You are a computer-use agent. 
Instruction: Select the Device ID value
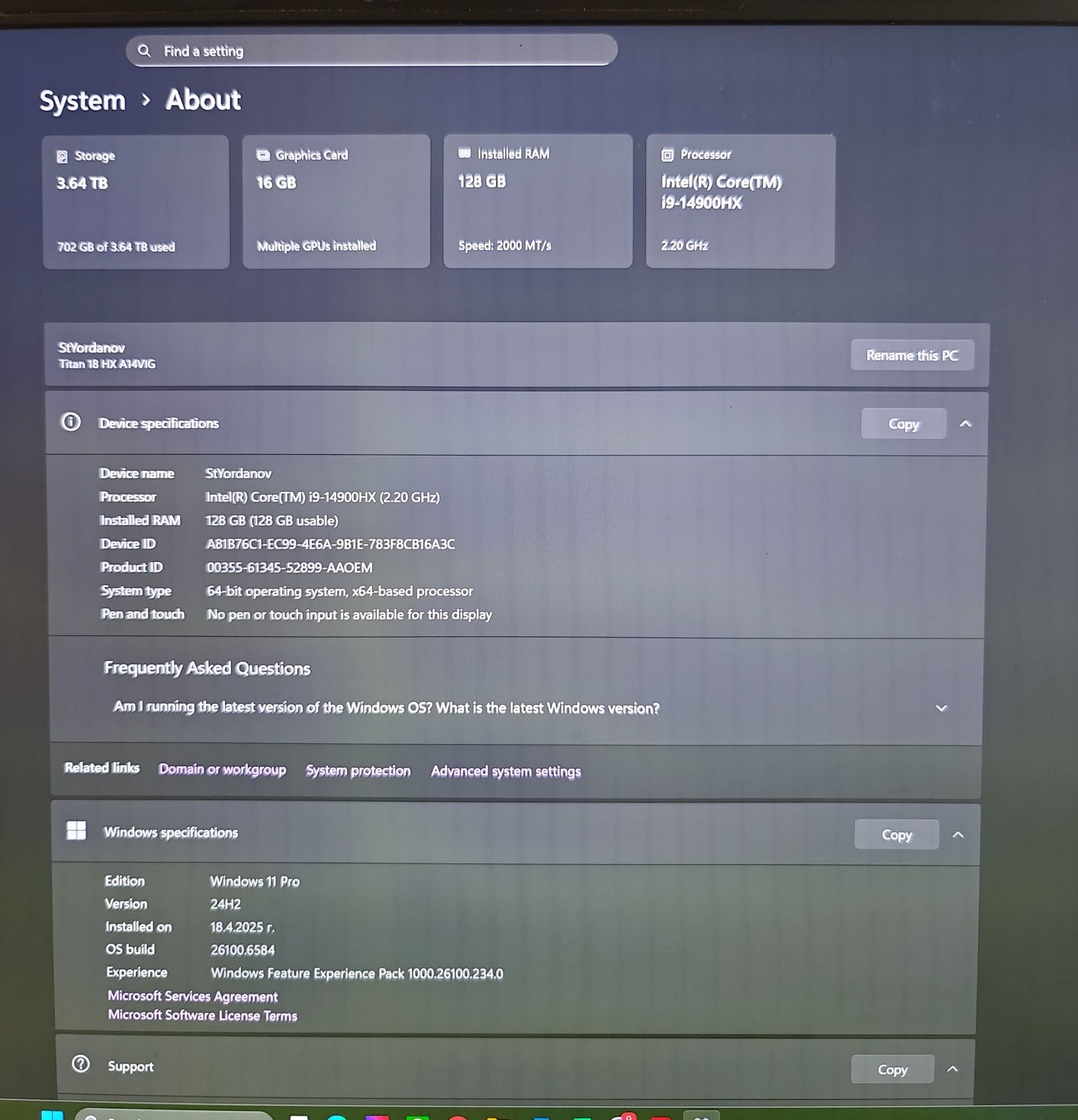[x=330, y=544]
